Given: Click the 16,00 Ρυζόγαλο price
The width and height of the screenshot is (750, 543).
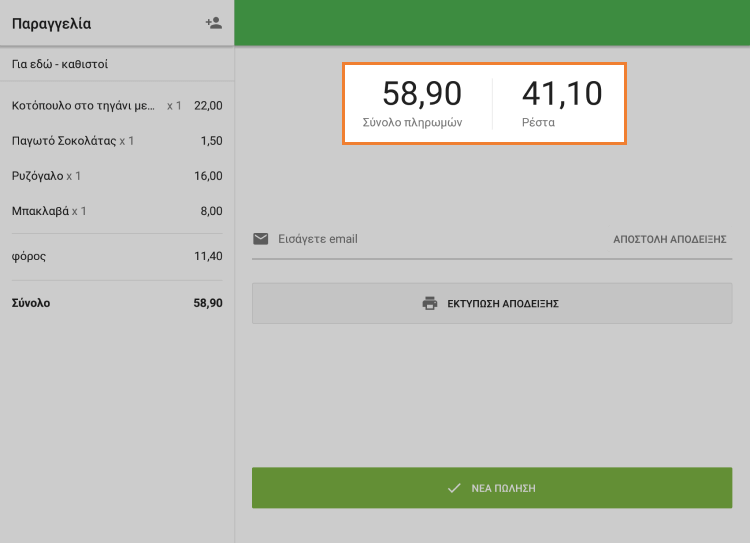Looking at the screenshot, I should [208, 176].
